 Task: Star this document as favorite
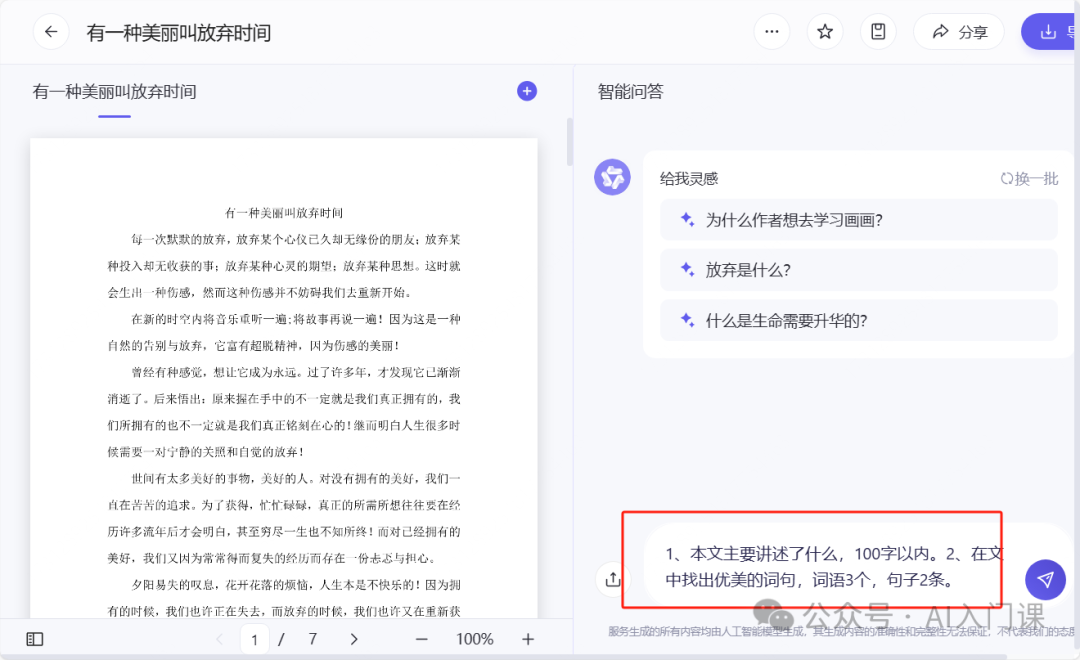[825, 32]
